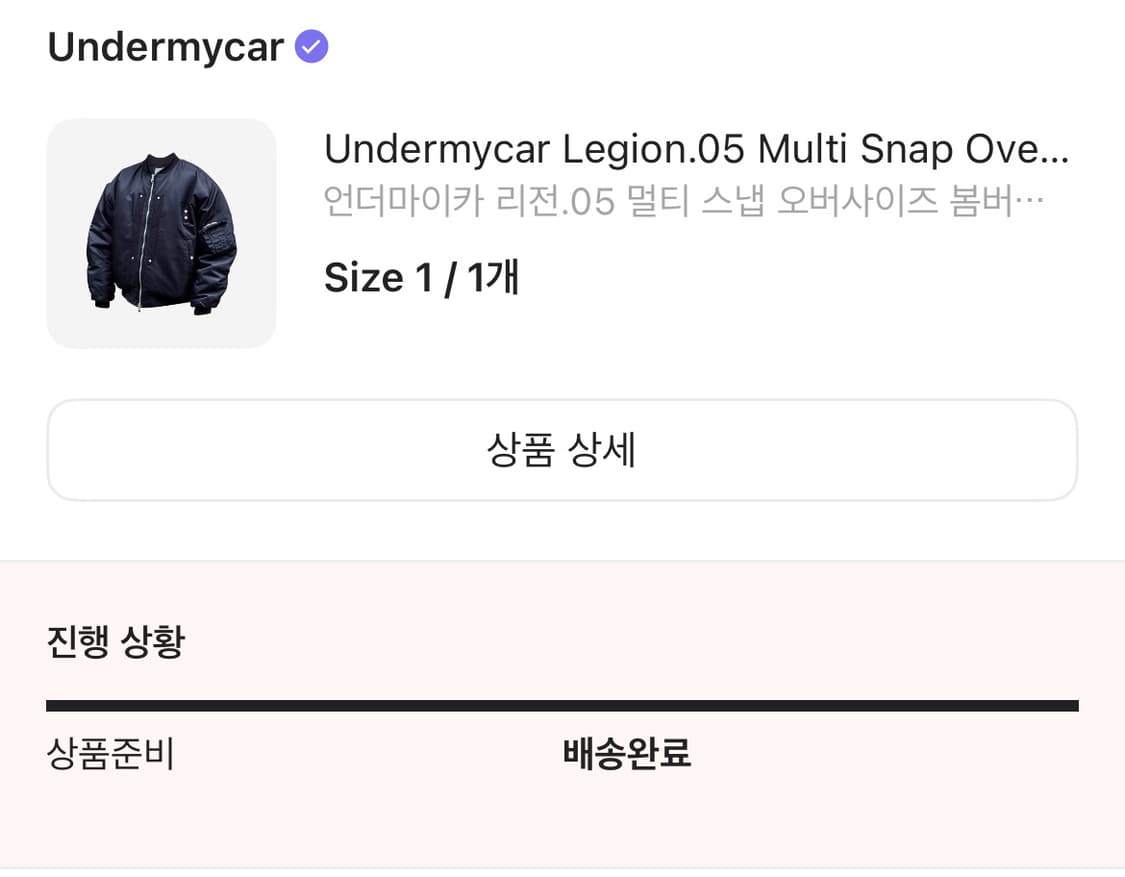
Task: Select the 배송완료 delivery complete status
Action: [x=627, y=755]
